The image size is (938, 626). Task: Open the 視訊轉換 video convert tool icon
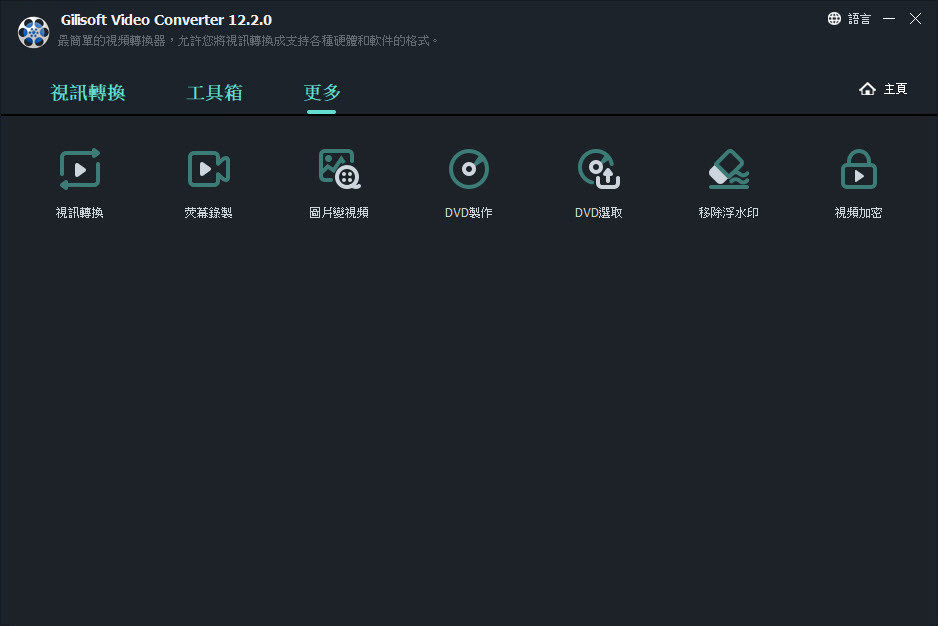point(80,169)
